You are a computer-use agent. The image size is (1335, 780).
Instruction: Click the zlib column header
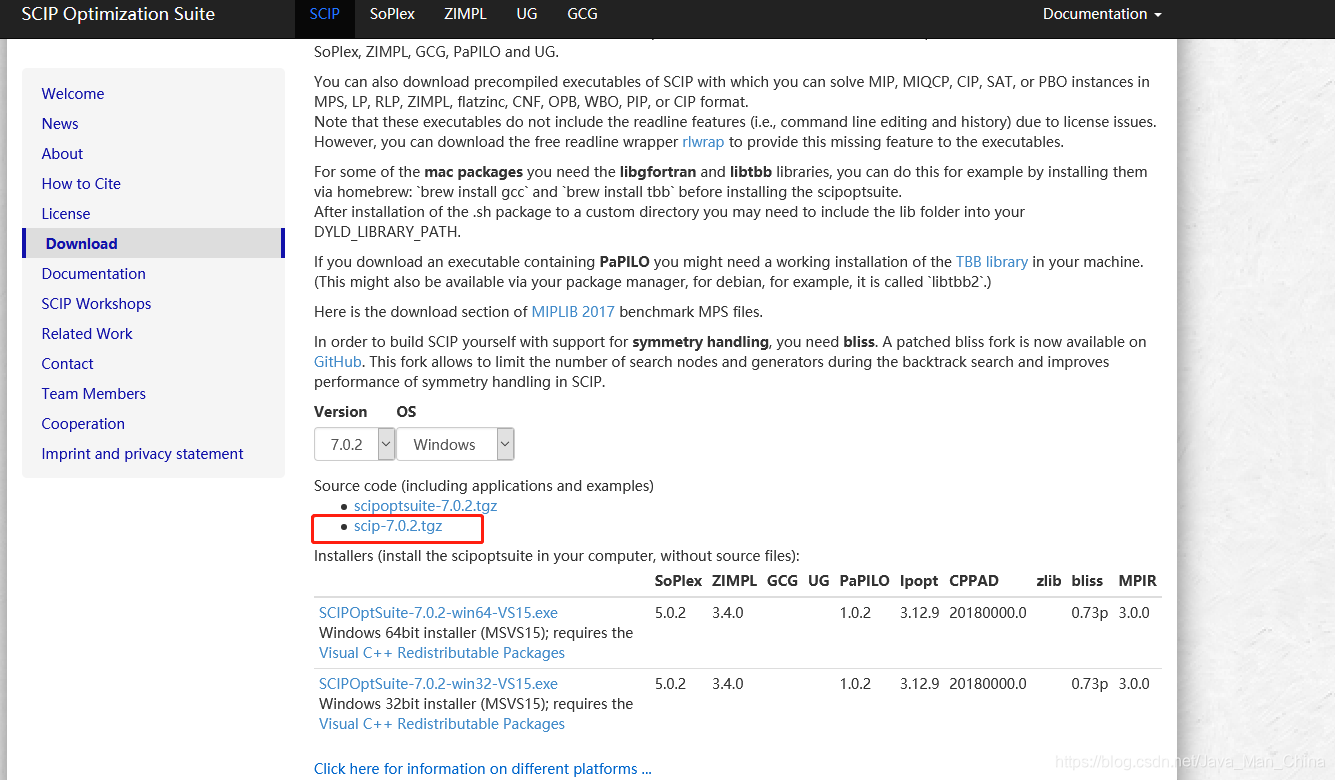click(1049, 581)
